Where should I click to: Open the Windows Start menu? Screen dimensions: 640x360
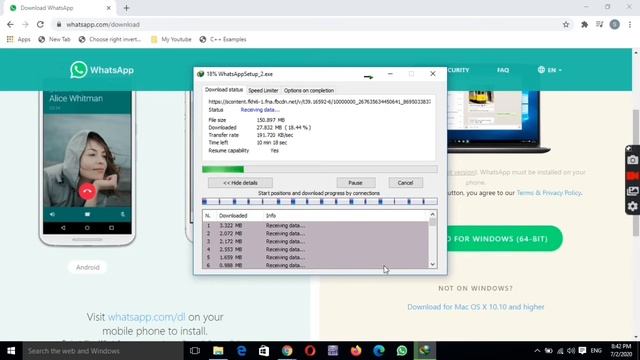(x=11, y=351)
